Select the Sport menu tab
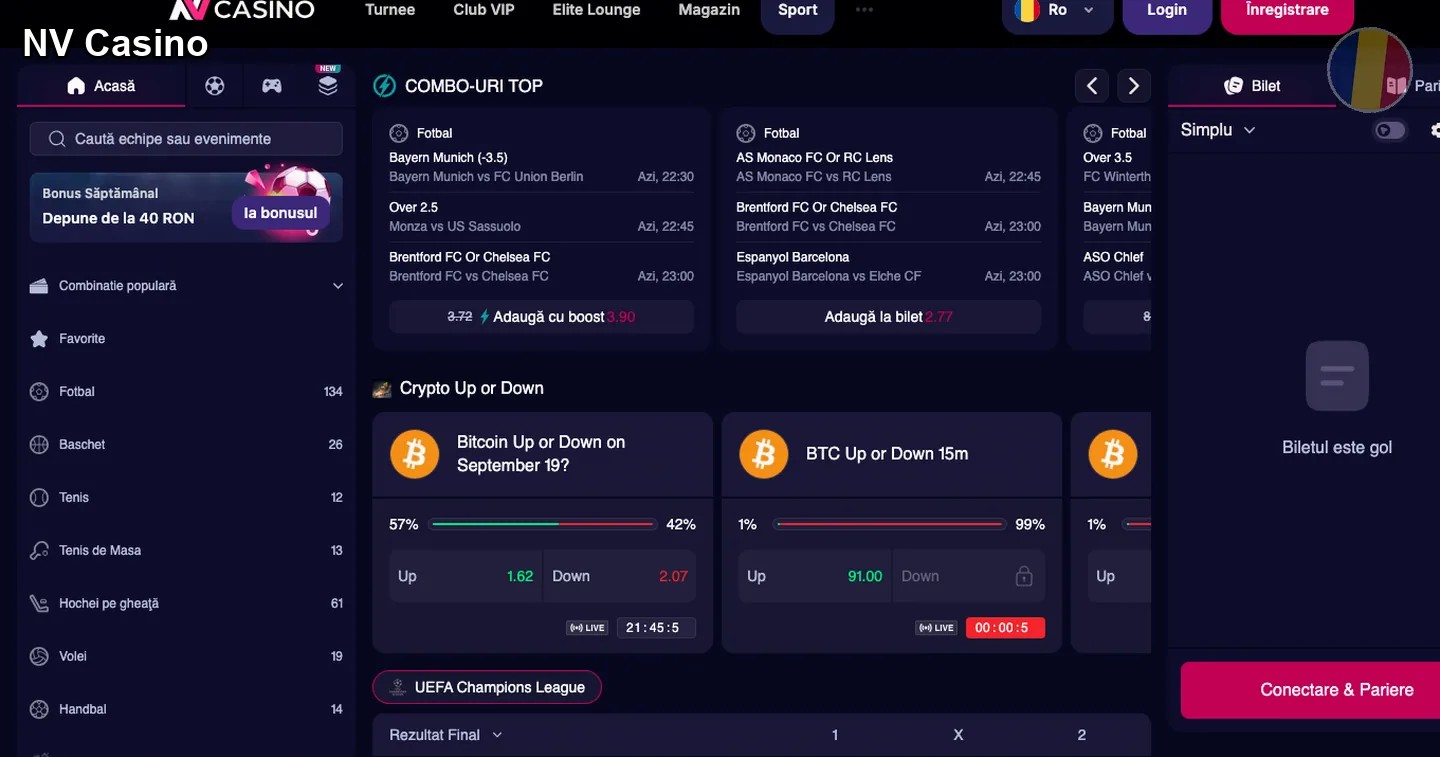Image resolution: width=1440 pixels, height=757 pixels. (x=798, y=12)
